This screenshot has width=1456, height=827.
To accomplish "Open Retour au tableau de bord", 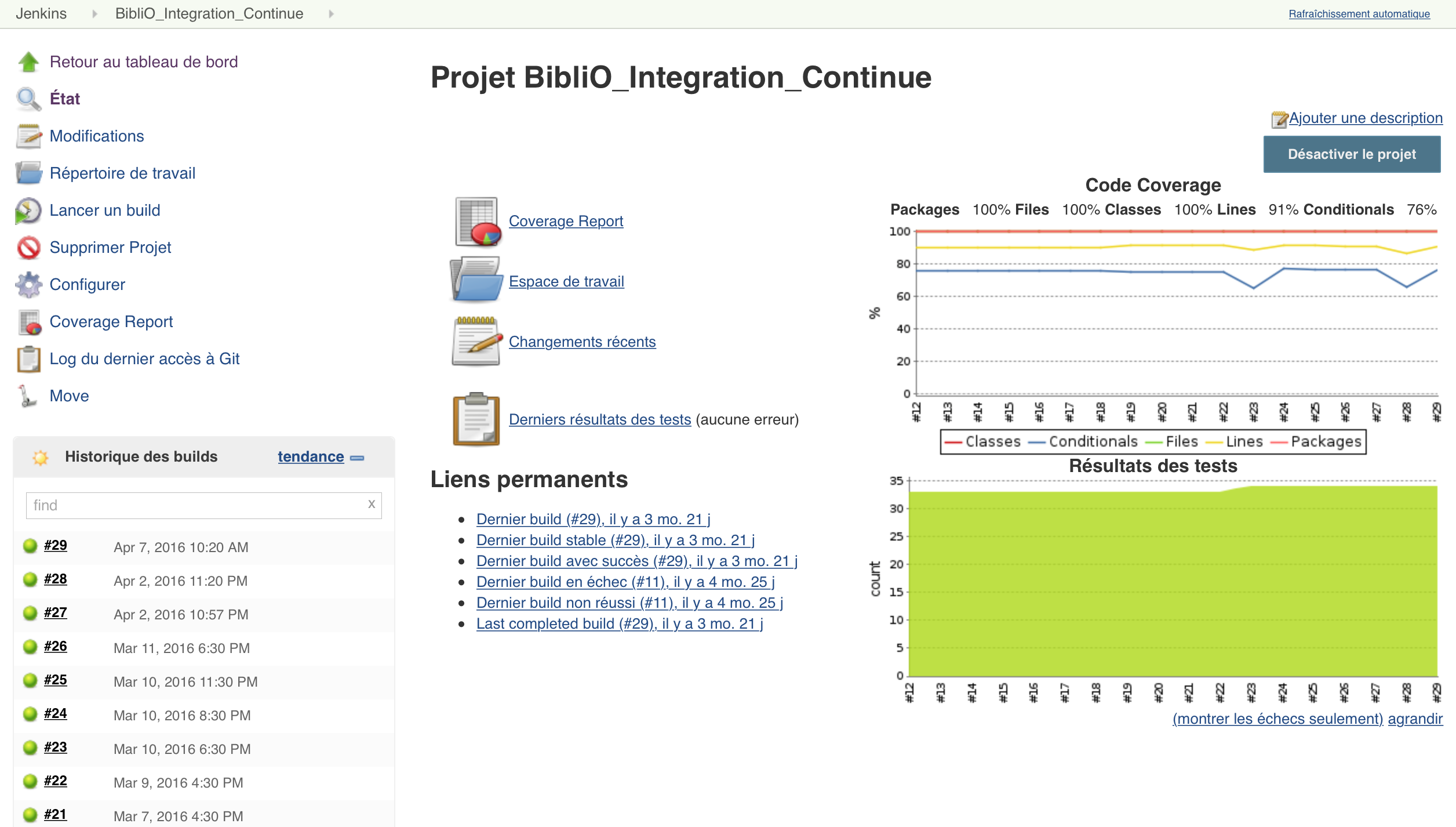I will coord(144,61).
